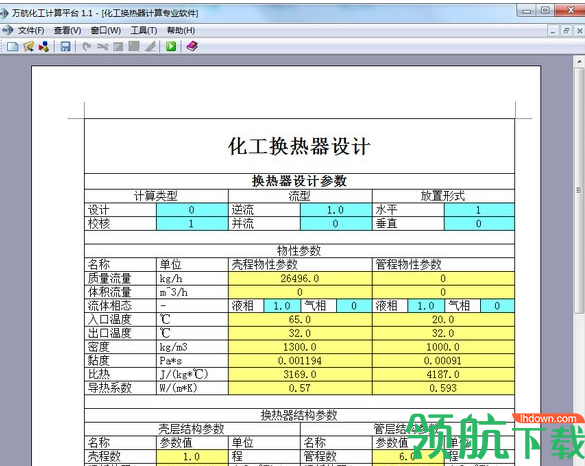The height and width of the screenshot is (466, 585).
Task: Edit tube inlet temperature 20.0
Action: tap(443, 319)
